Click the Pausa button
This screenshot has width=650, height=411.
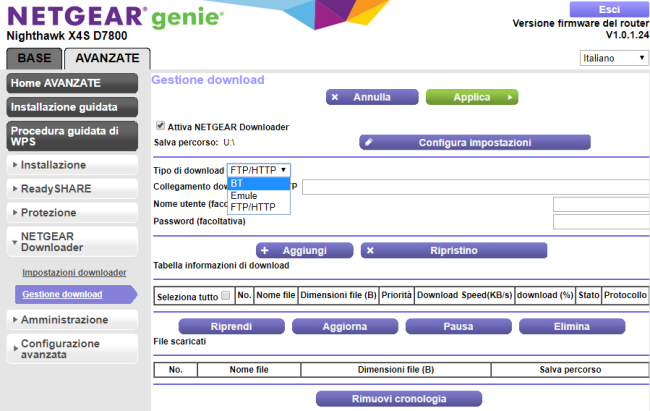(x=458, y=326)
